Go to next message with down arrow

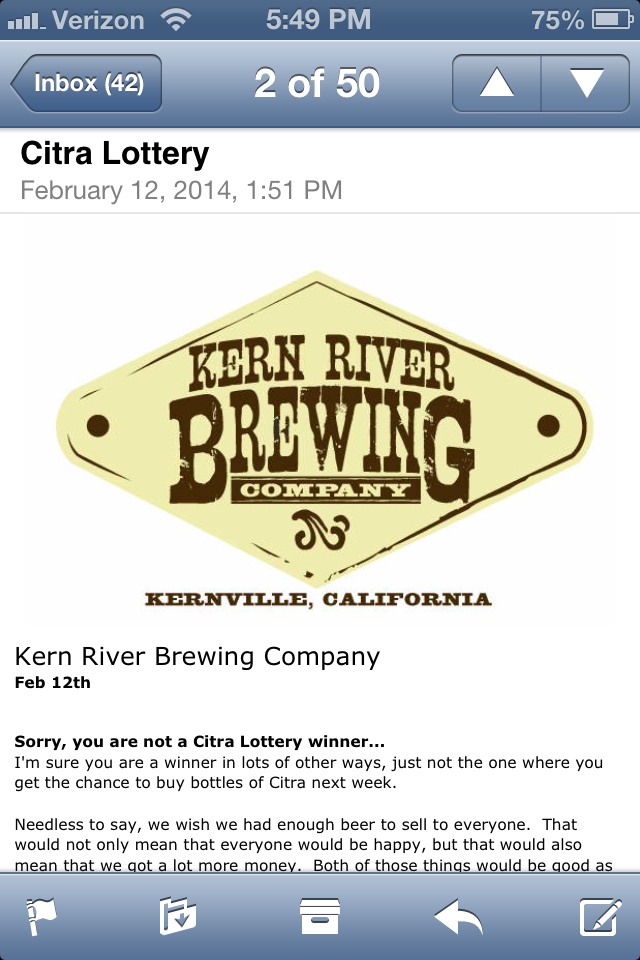tap(586, 83)
